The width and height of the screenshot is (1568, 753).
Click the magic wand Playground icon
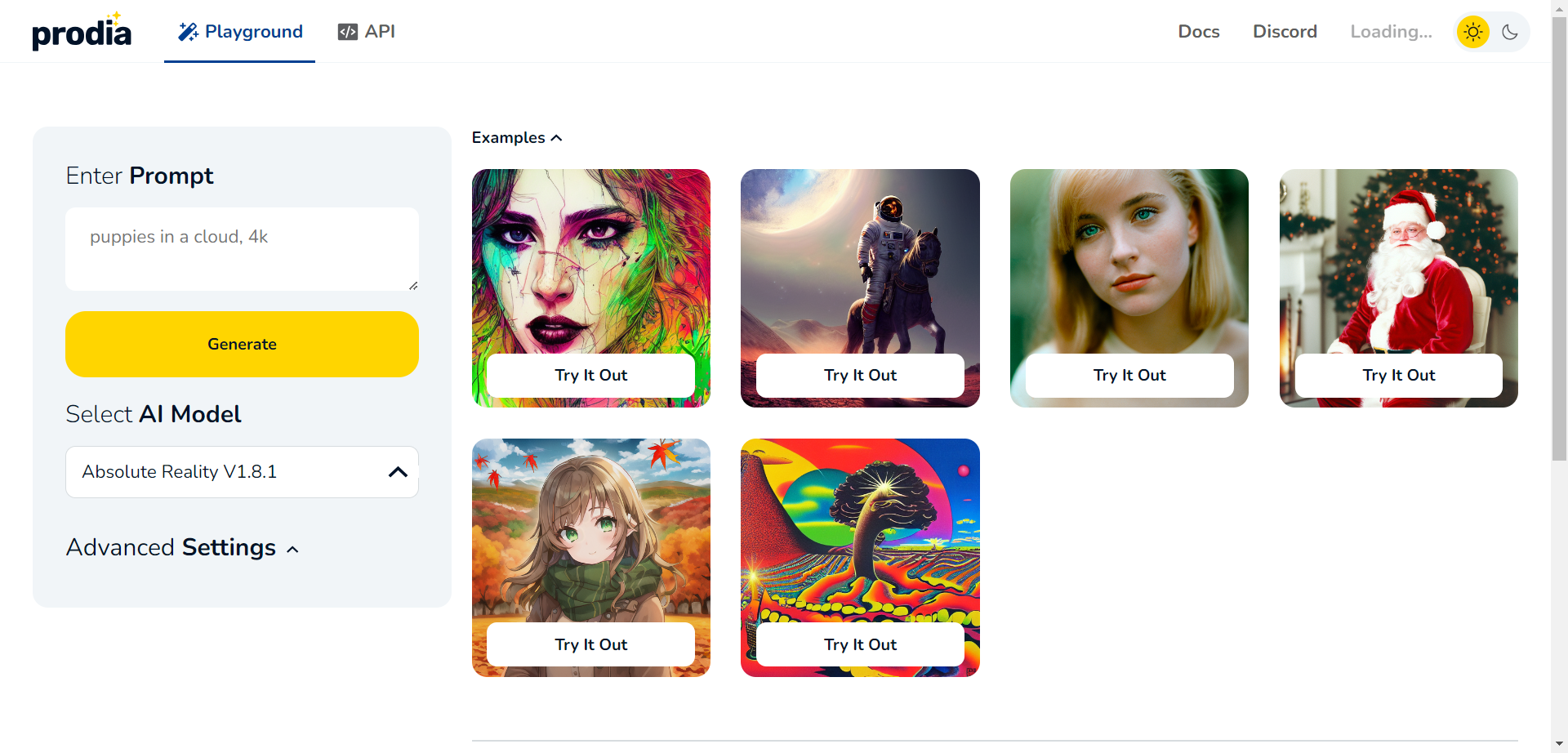coord(188,32)
